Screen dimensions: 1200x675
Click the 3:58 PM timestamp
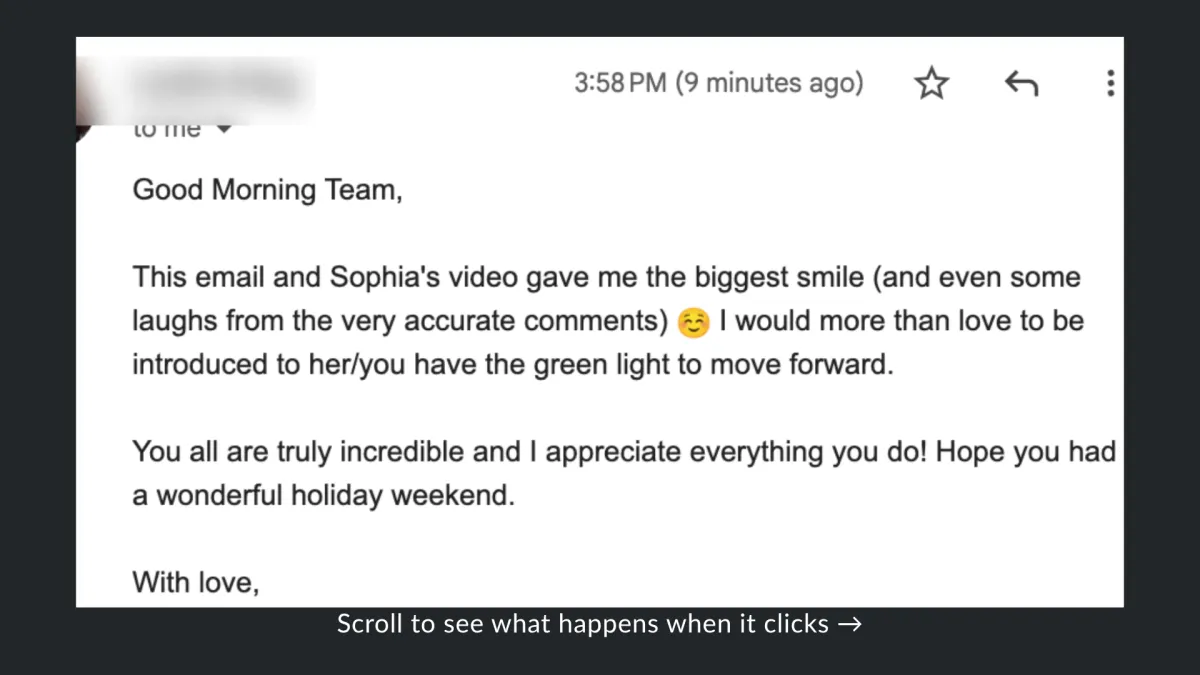pos(620,83)
